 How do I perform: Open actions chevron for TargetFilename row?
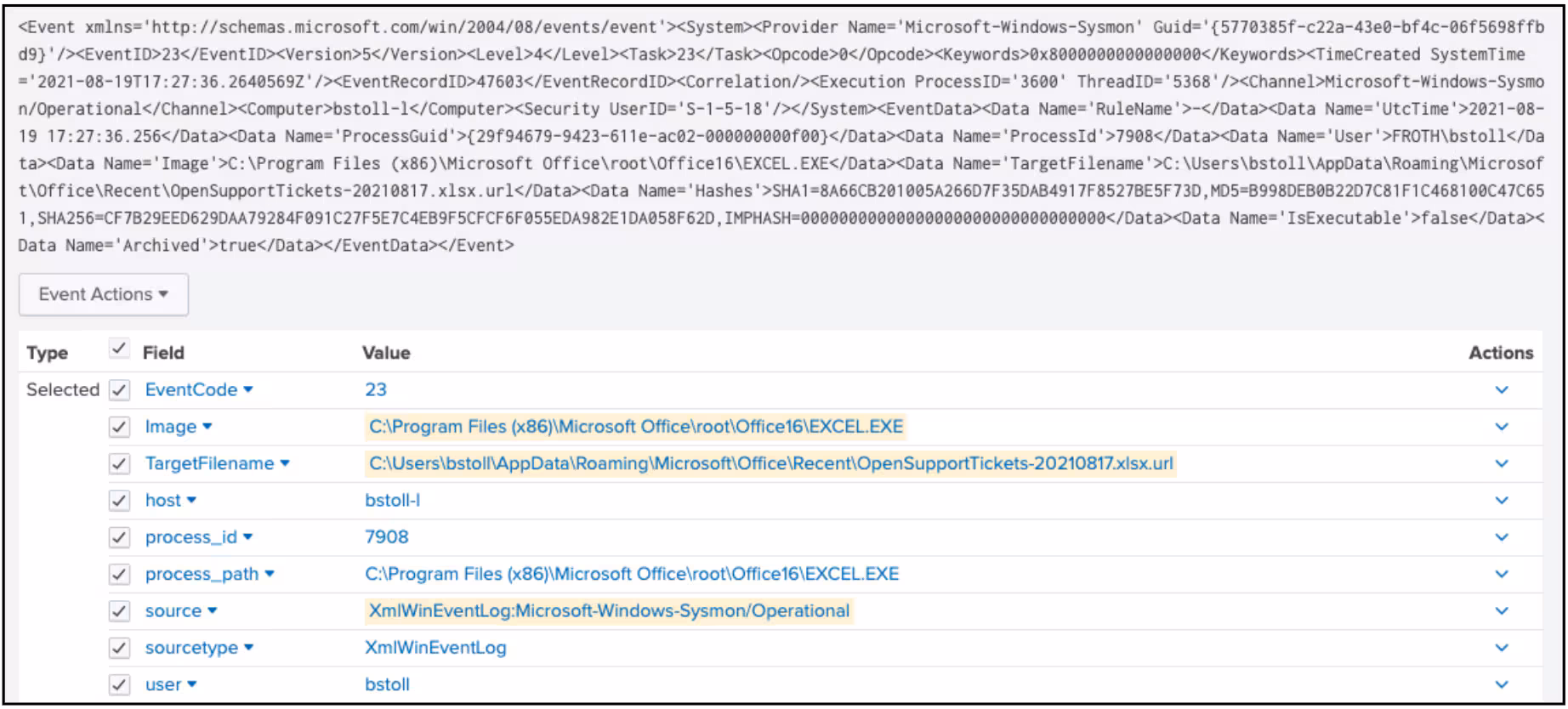(1501, 464)
